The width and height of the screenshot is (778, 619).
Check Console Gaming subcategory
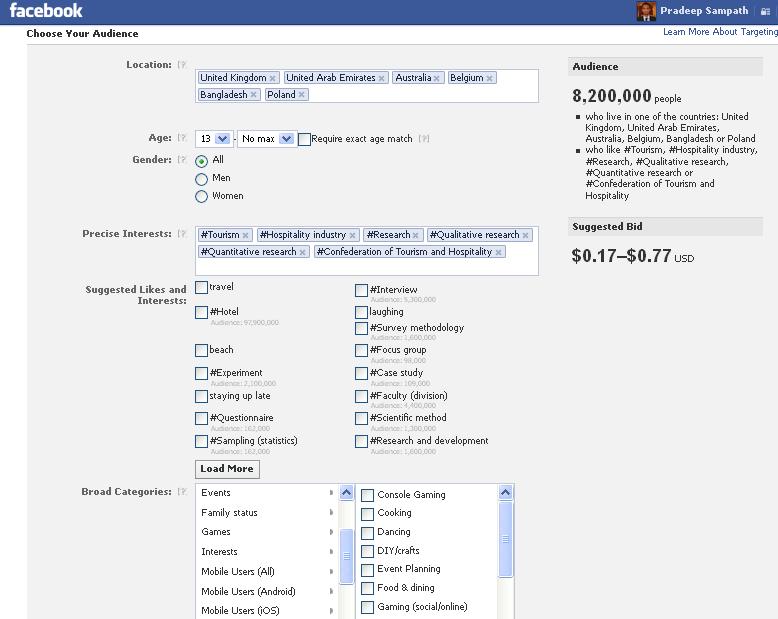pyautogui.click(x=367, y=495)
